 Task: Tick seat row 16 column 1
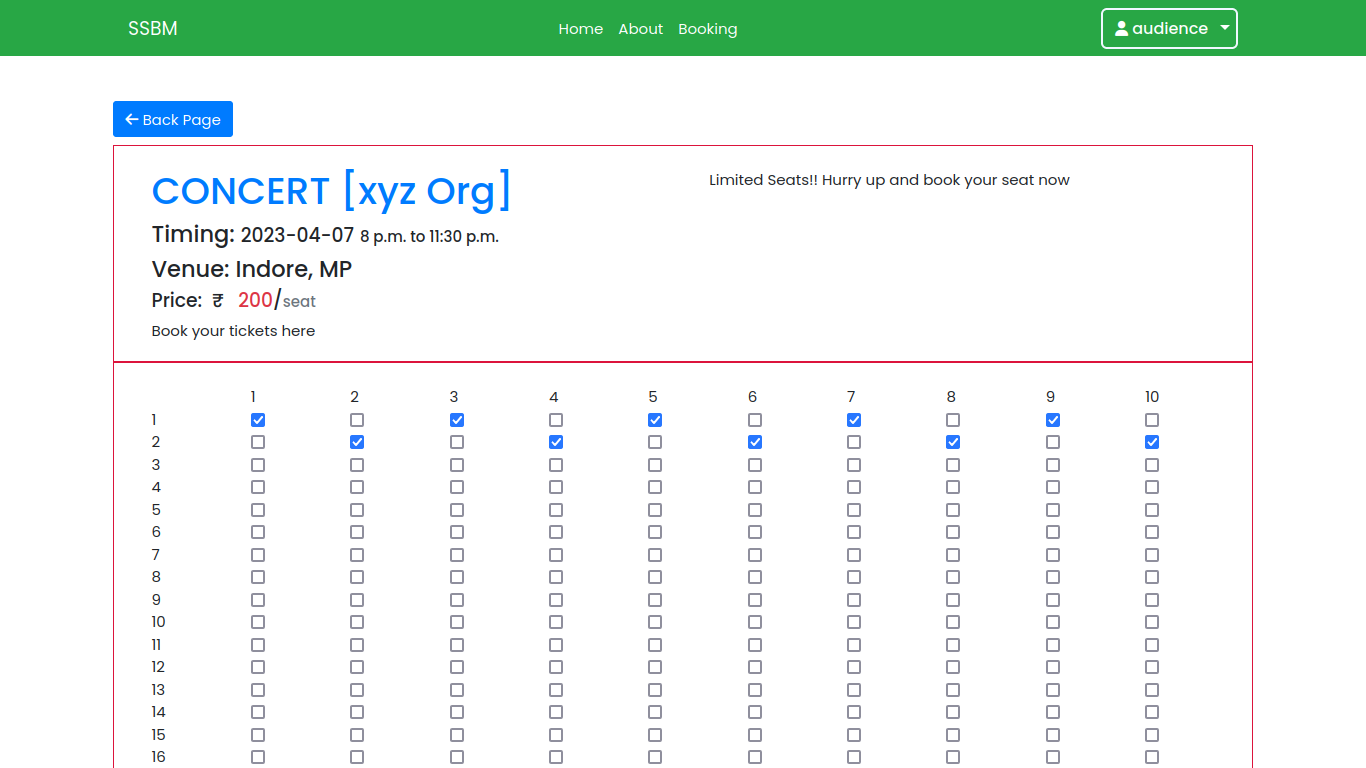pyautogui.click(x=258, y=757)
